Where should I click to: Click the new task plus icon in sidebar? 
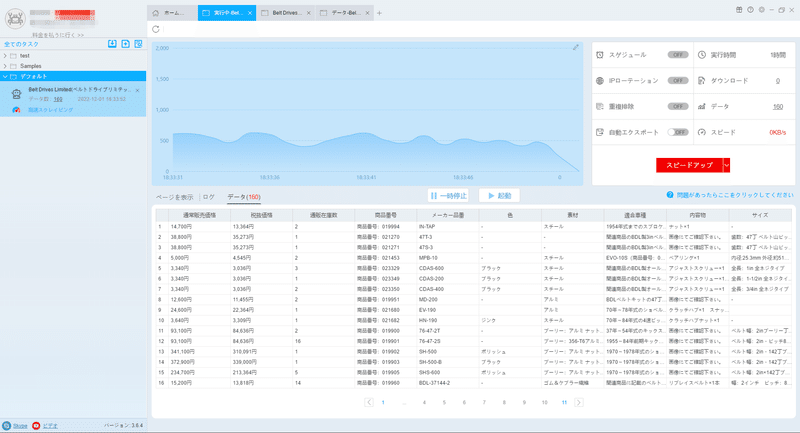pyautogui.click(x=126, y=44)
